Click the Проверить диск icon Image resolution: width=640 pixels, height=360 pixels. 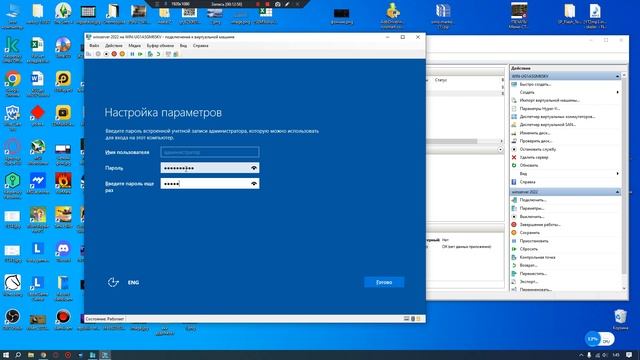pyautogui.click(x=514, y=141)
